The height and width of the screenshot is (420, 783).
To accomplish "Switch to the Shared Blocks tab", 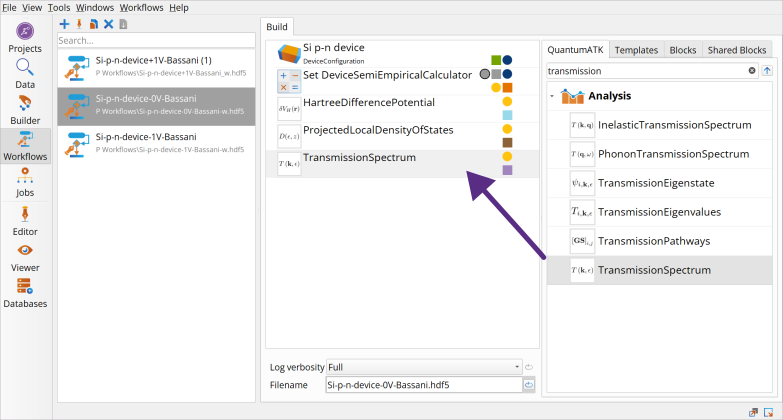I will [x=738, y=50].
